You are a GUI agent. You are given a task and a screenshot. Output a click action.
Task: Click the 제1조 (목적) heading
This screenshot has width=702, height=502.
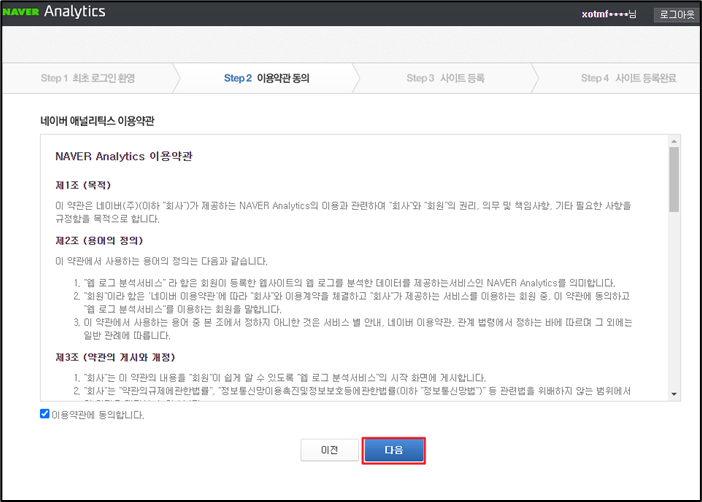[x=83, y=185]
